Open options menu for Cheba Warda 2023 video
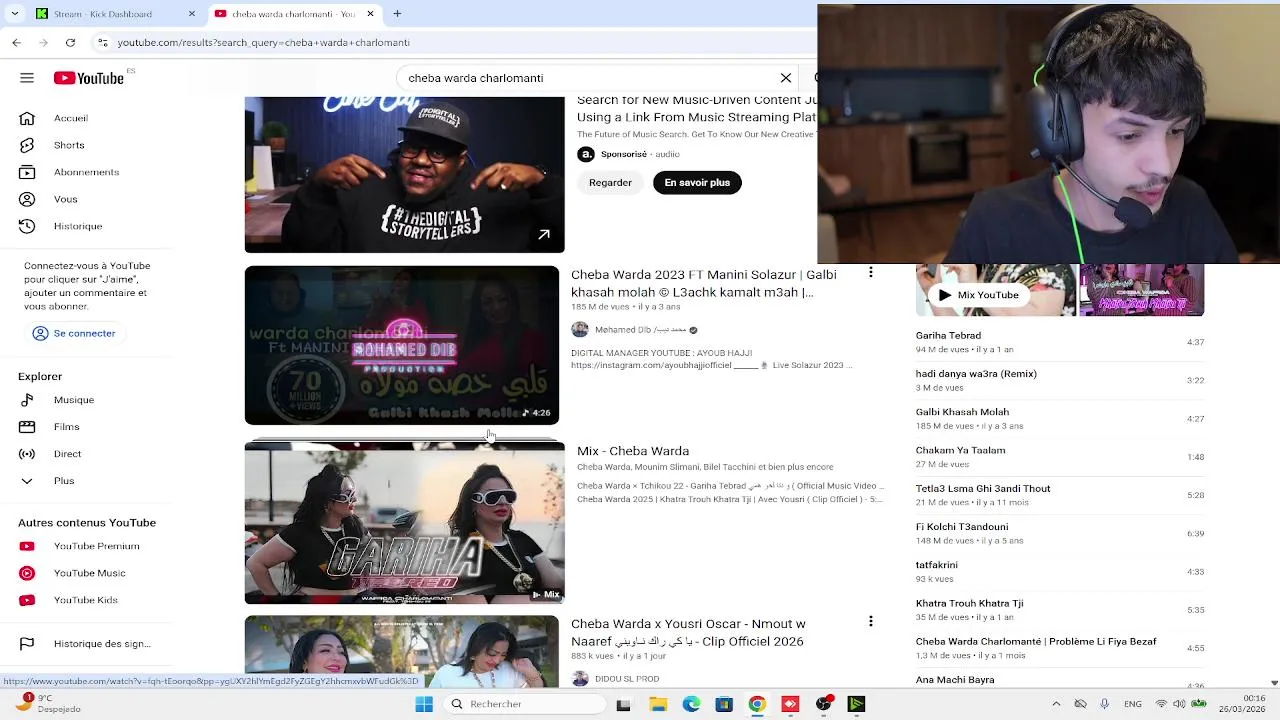 coord(871,273)
